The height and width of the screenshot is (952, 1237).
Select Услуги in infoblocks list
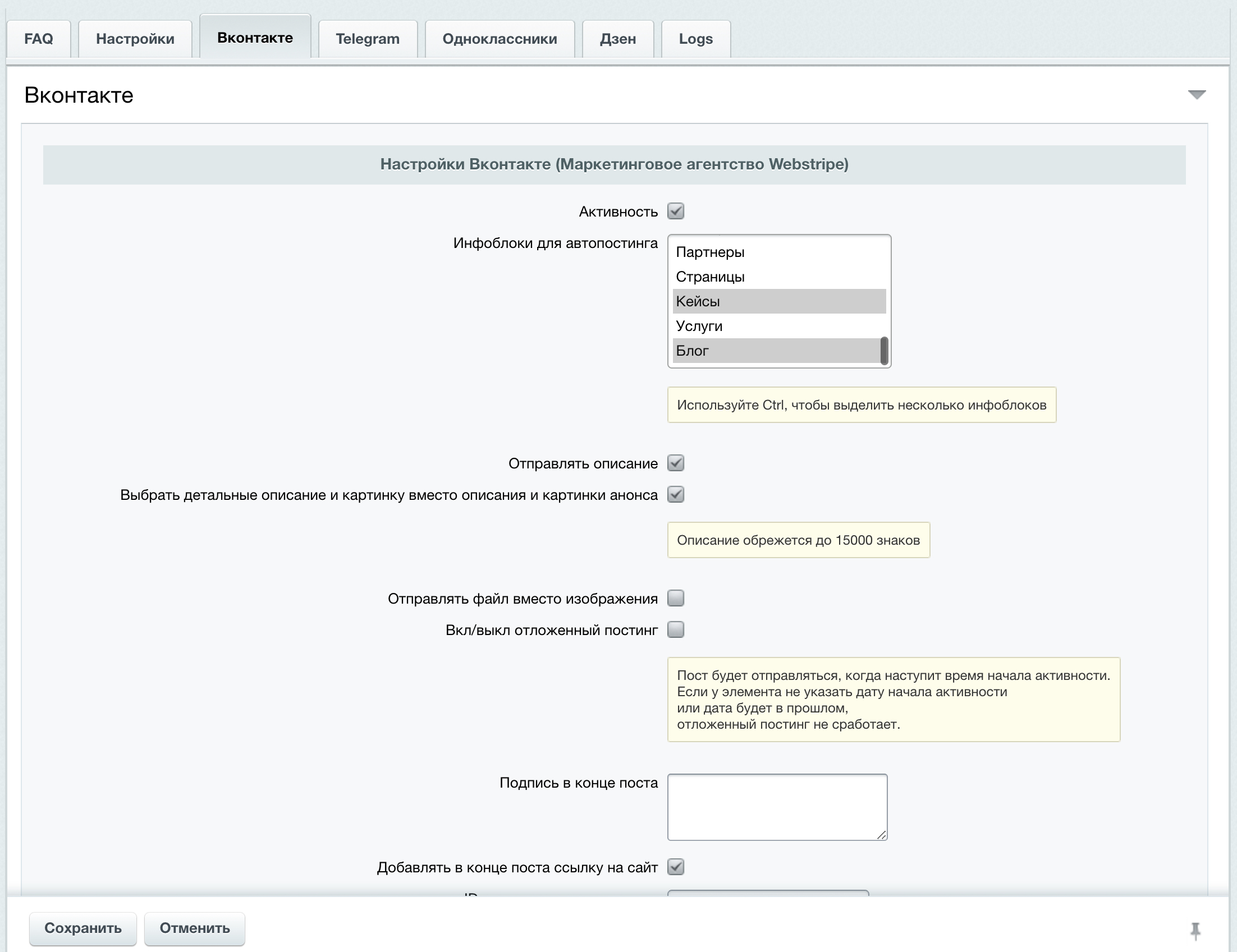point(699,326)
